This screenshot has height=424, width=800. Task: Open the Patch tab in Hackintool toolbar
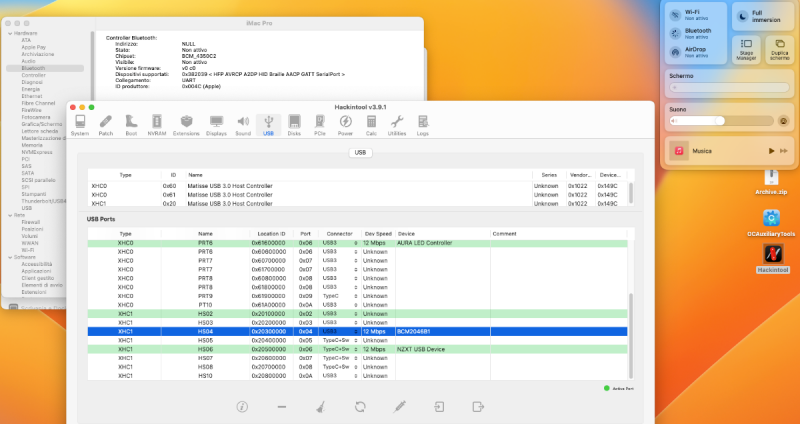106,125
